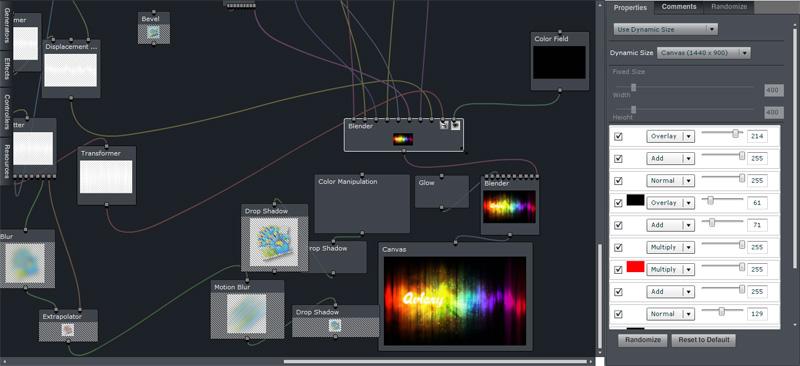Click the opacity value field showing 129
800x366 pixels.
pyautogui.click(x=757, y=314)
